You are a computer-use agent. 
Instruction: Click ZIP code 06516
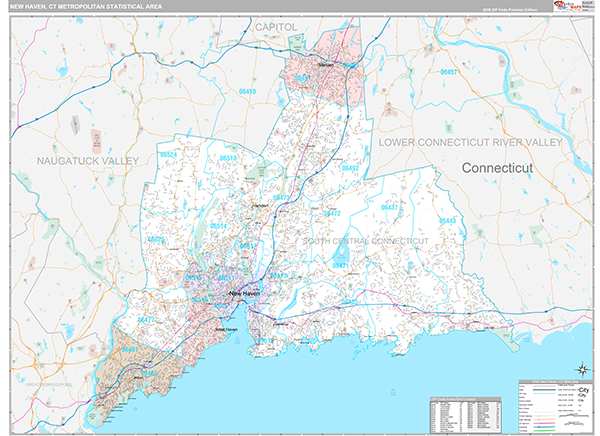coord(199,300)
